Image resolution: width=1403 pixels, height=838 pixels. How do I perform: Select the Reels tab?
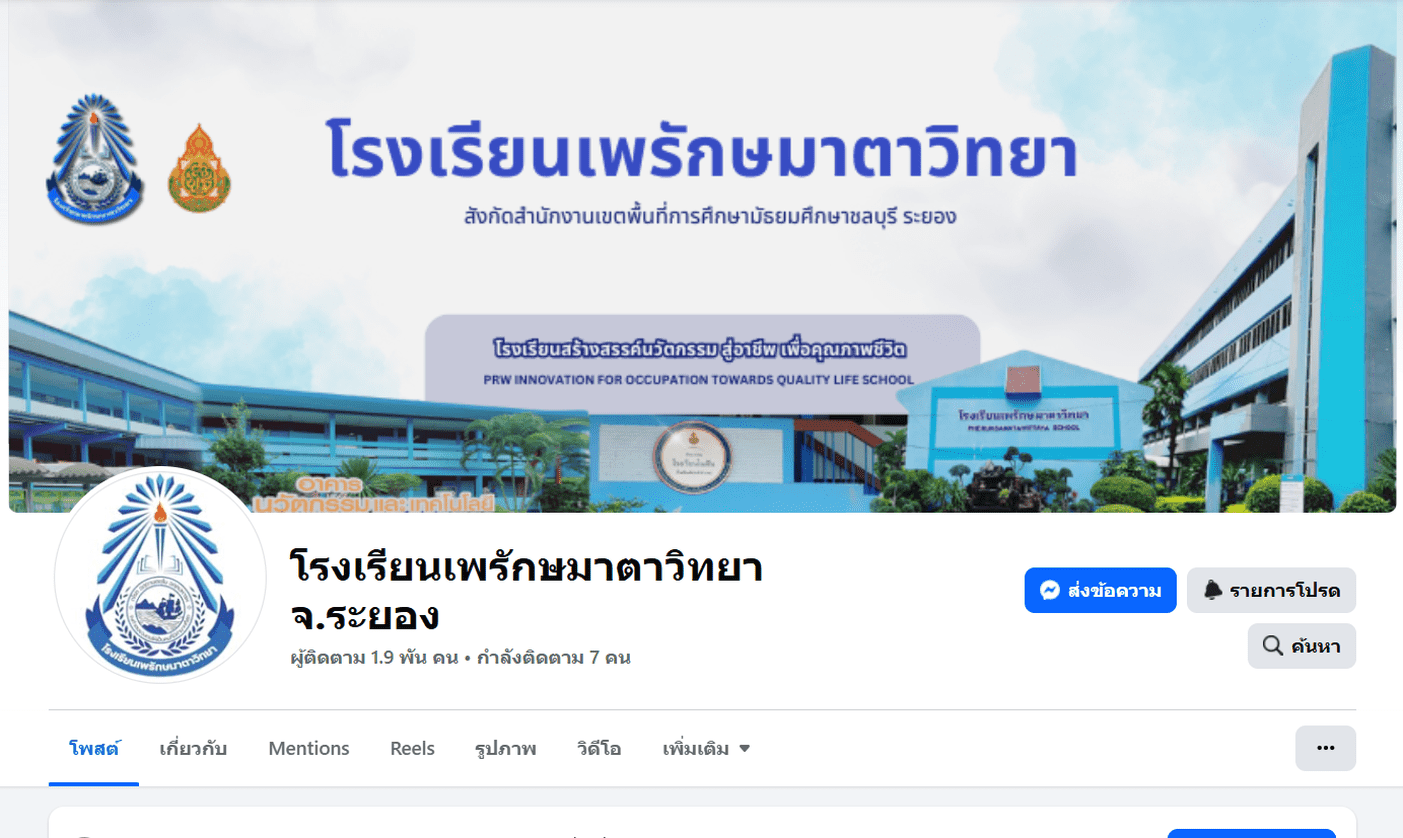click(412, 748)
